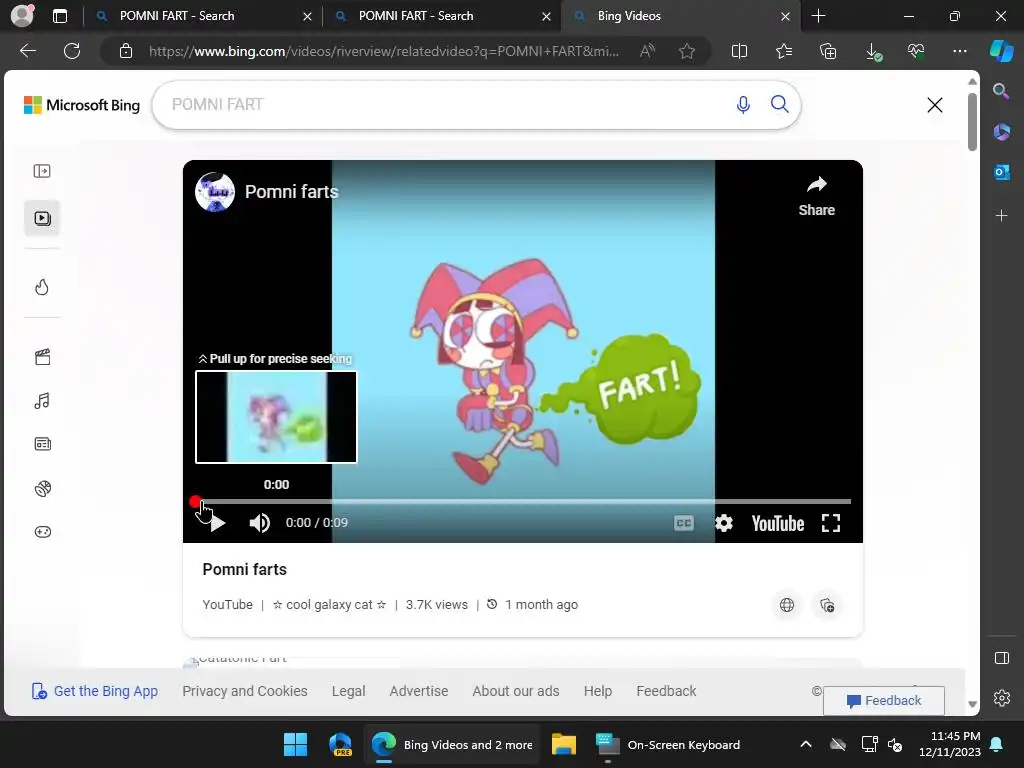Click the seek preview thumbnail
Image resolution: width=1024 pixels, height=768 pixels.
click(276, 417)
